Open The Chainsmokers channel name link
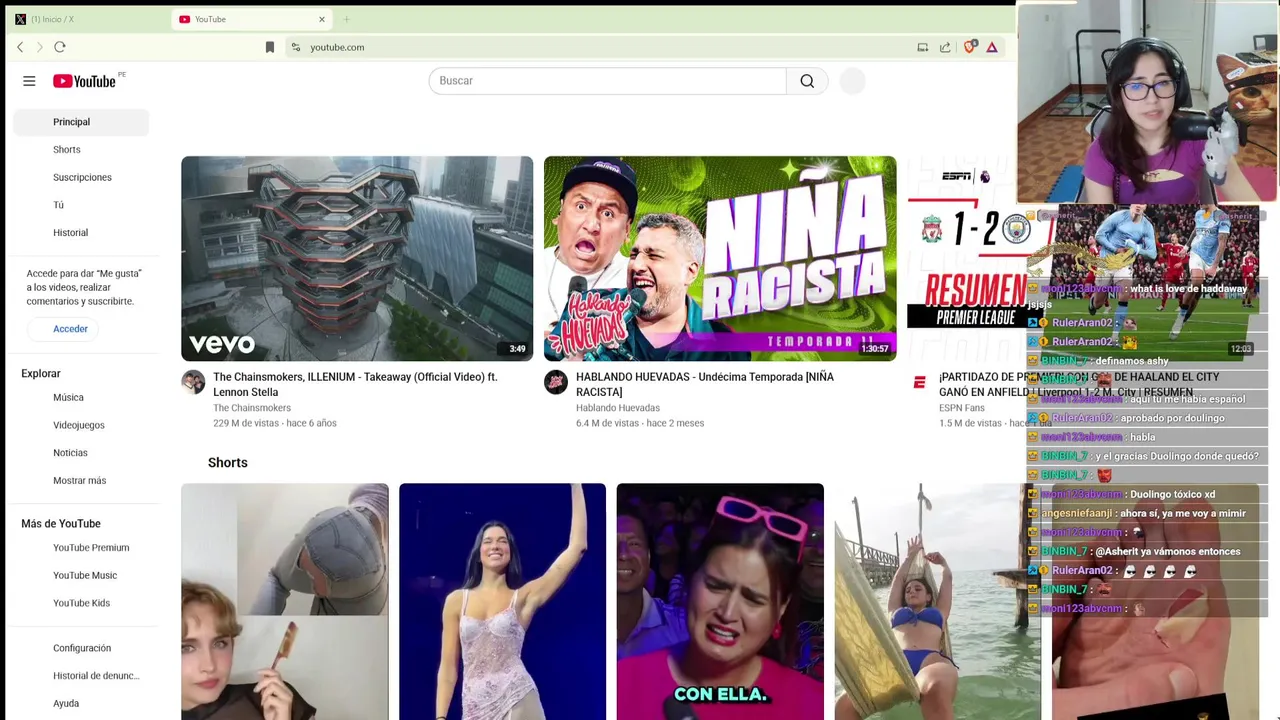Image resolution: width=1280 pixels, height=720 pixels. point(252,408)
